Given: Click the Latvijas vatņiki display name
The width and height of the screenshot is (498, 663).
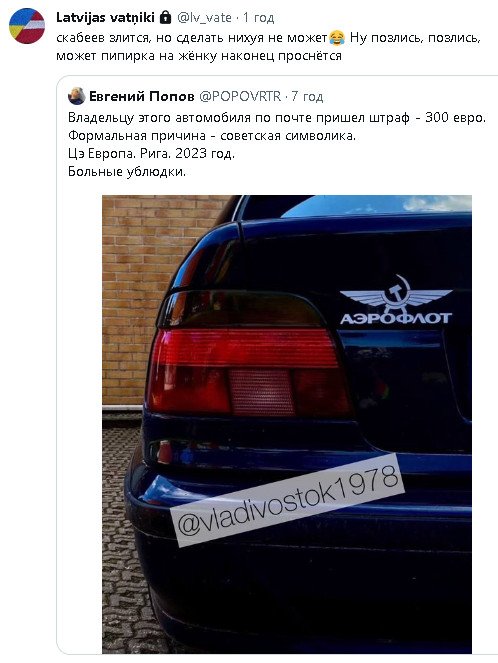Looking at the screenshot, I should pos(105,18).
